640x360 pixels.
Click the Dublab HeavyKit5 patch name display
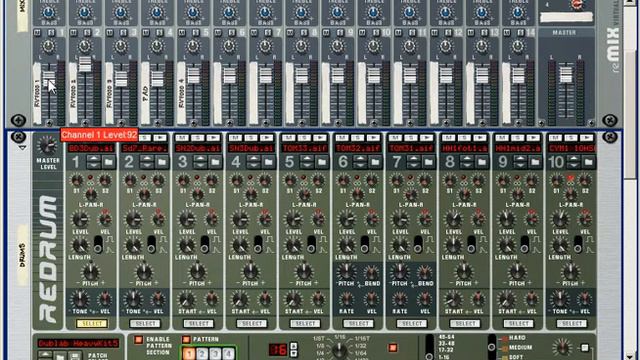click(78, 343)
